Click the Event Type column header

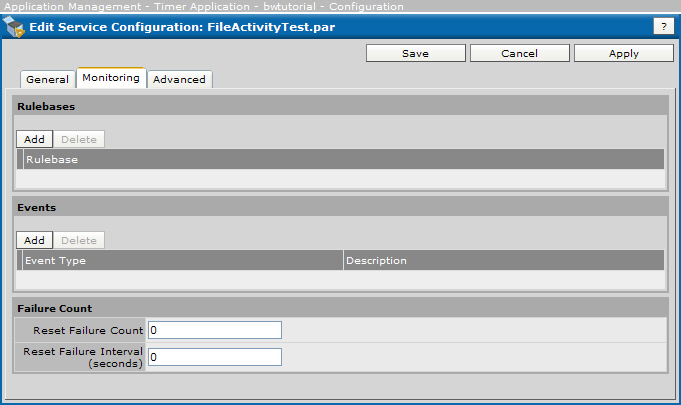click(x=55, y=260)
